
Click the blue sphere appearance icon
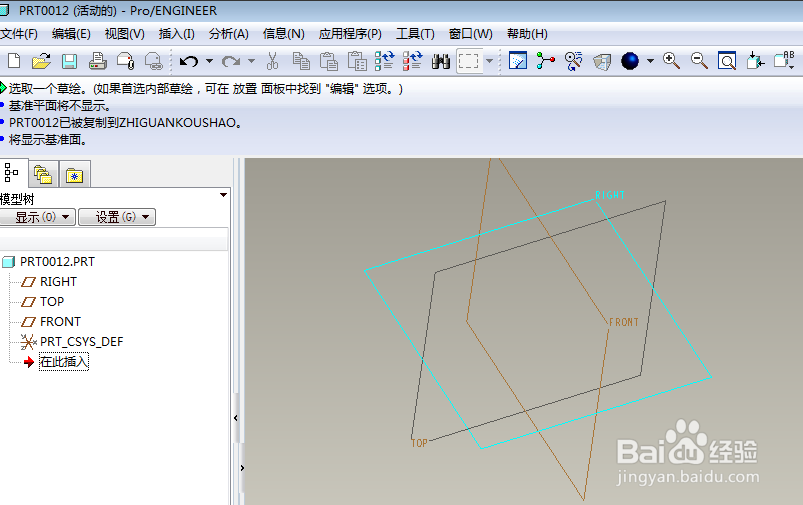pyautogui.click(x=630, y=61)
